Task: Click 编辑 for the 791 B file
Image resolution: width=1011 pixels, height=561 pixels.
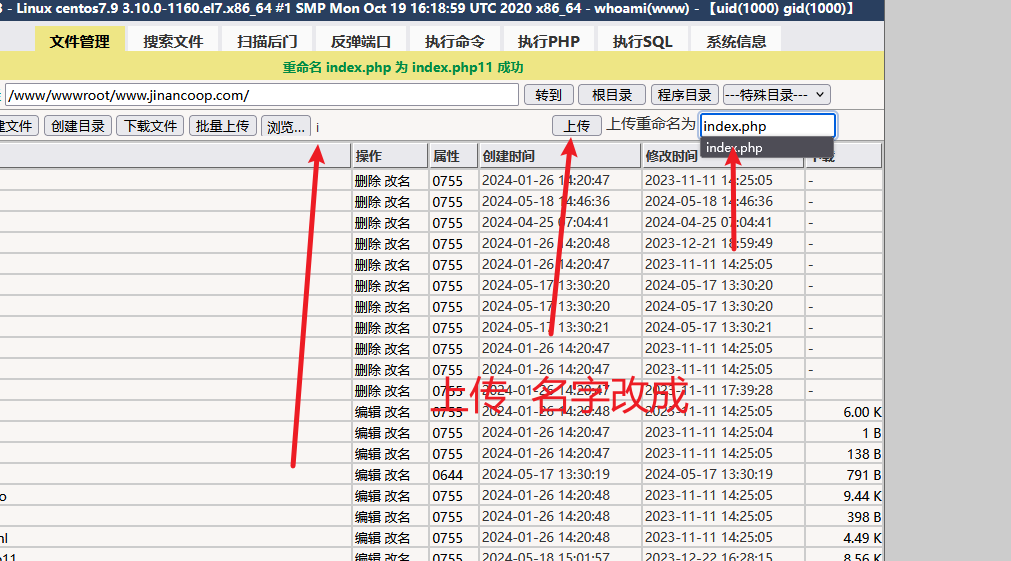Action: [x=367, y=475]
